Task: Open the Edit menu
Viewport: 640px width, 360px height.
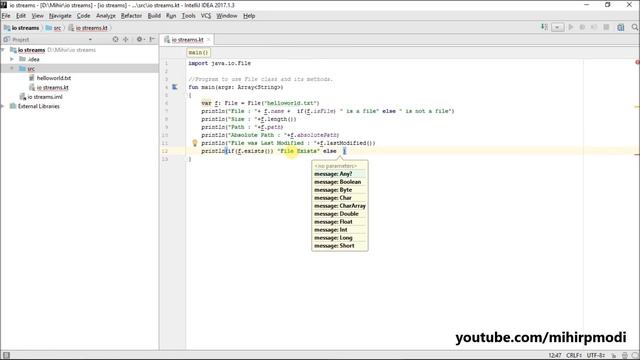Action: point(21,16)
